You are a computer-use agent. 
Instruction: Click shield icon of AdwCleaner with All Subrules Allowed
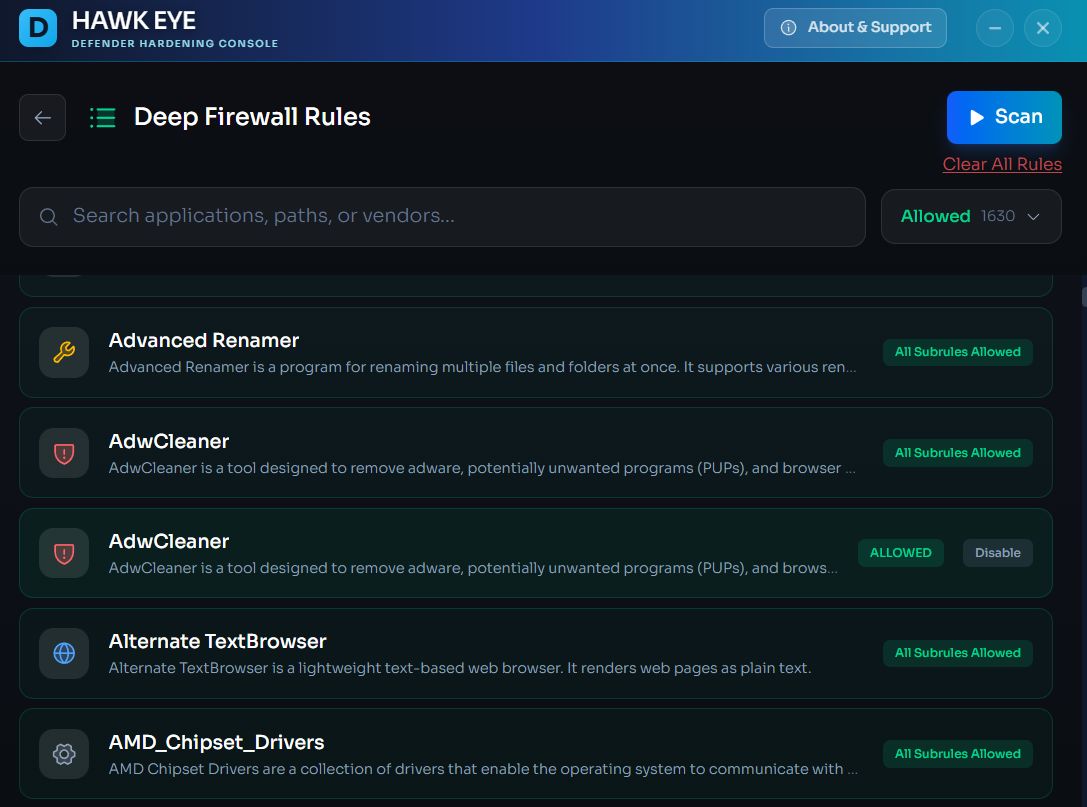tap(64, 453)
